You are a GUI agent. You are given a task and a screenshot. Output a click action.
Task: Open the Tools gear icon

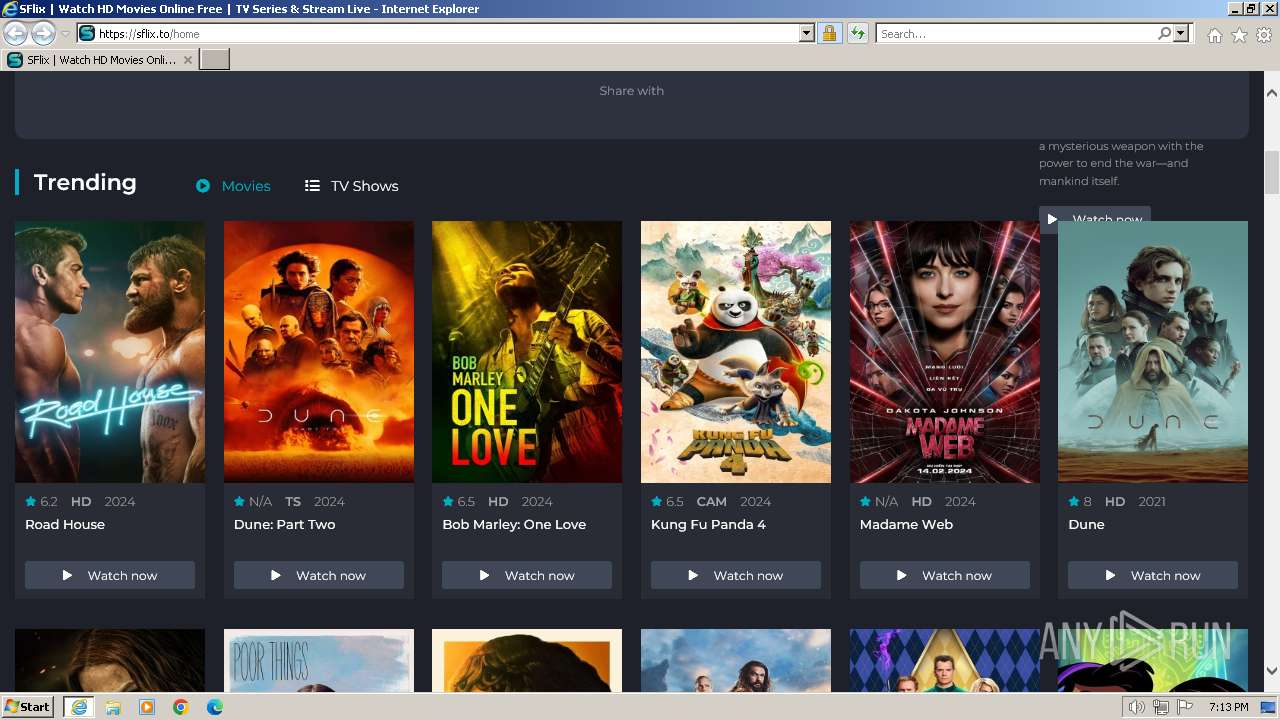click(1264, 35)
